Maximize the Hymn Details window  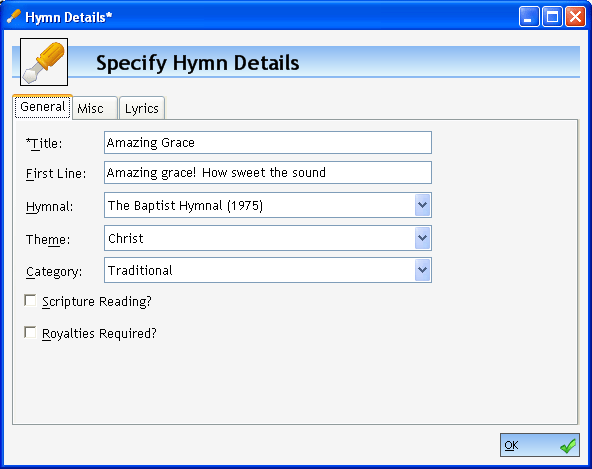pos(552,17)
